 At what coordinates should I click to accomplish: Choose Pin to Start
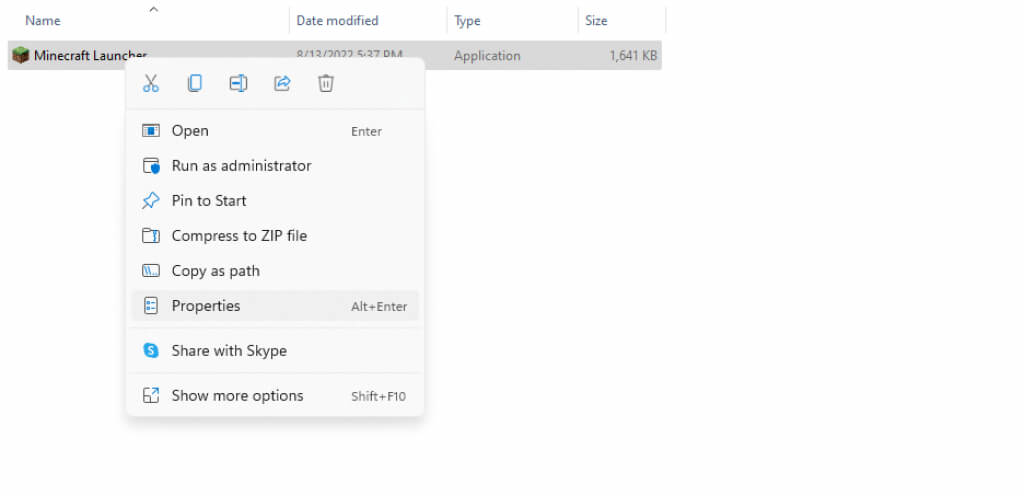pyautogui.click(x=209, y=201)
